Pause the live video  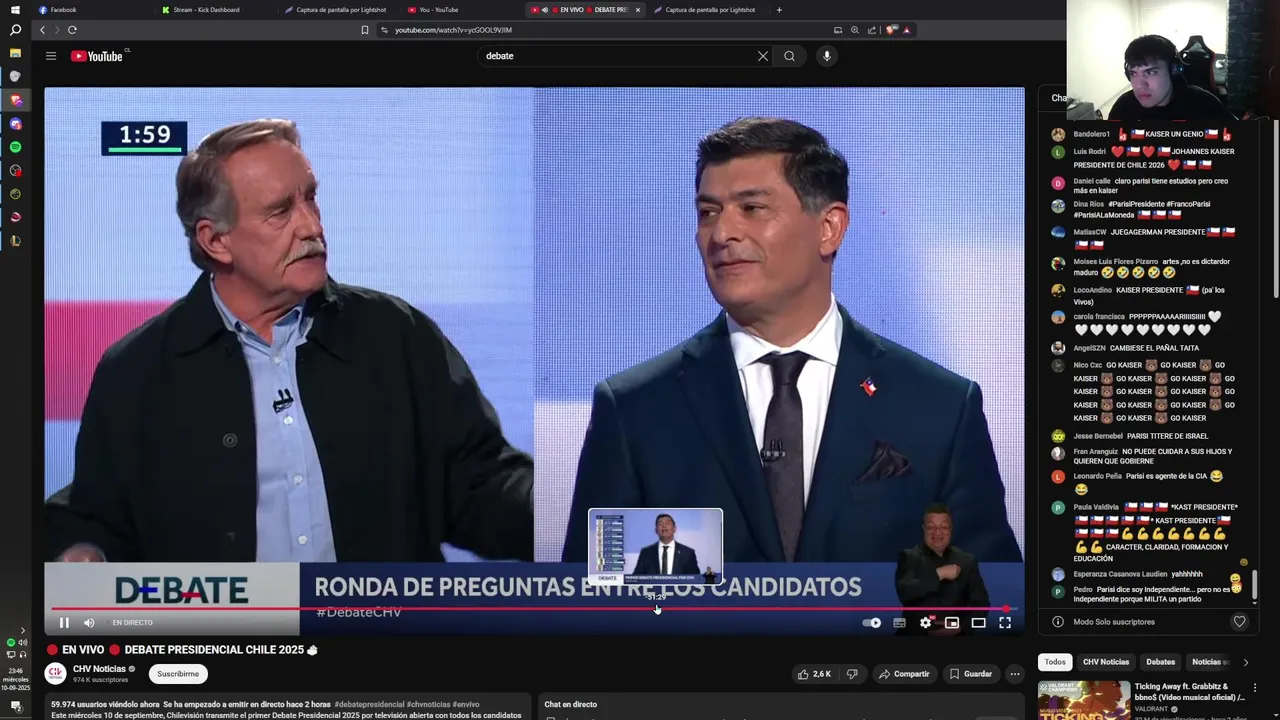[64, 622]
